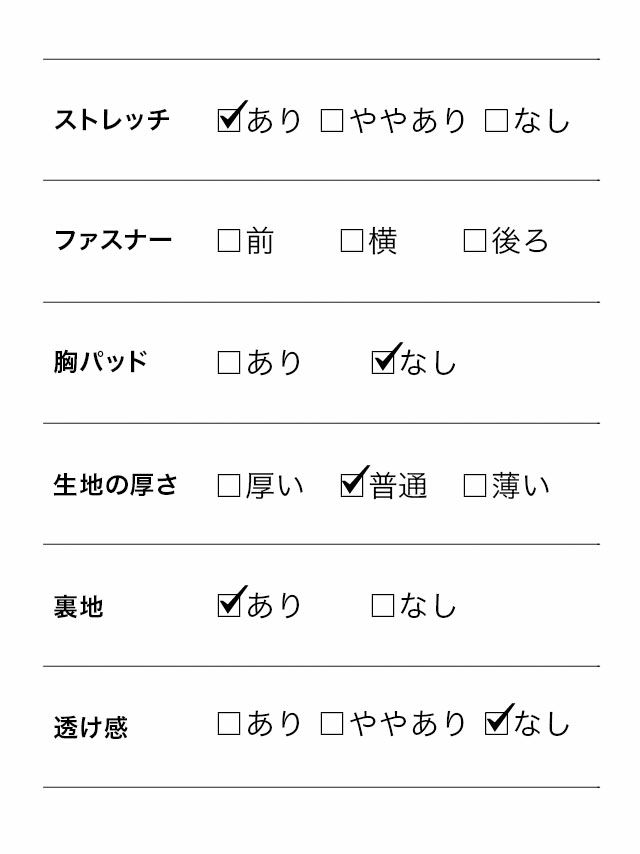The image size is (640, 854).
Task: Uncheck 裏地 あり checkbox
Action: 229,605
